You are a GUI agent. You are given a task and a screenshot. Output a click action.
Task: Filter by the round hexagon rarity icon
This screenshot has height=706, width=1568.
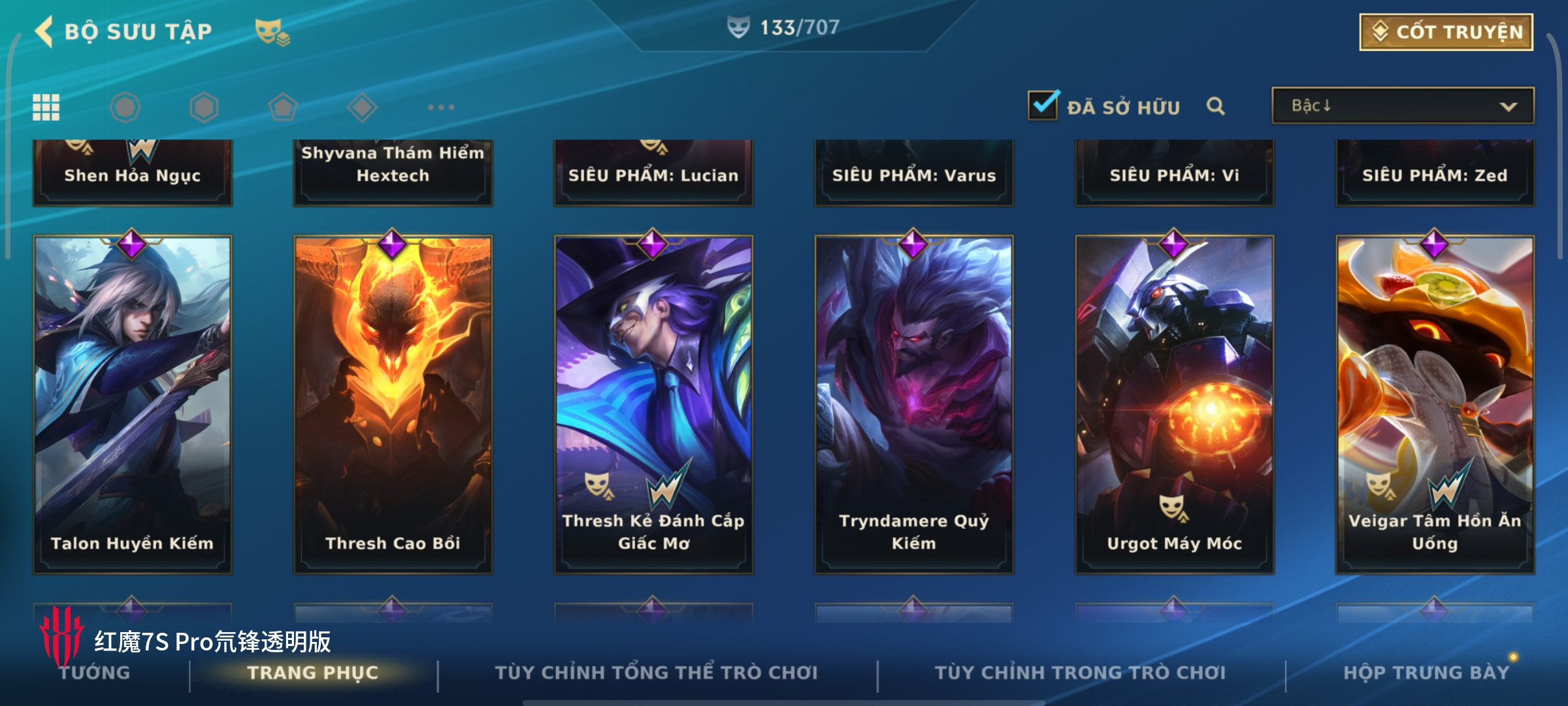coord(125,107)
